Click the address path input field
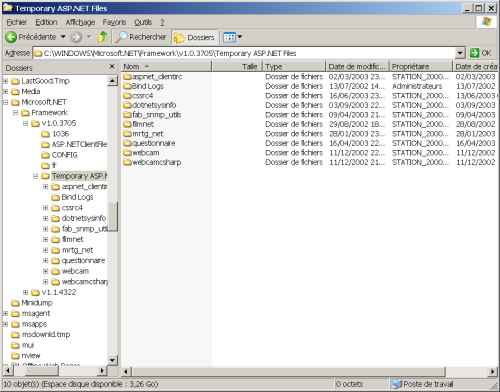This screenshot has width=500, height=392. (x=245, y=53)
